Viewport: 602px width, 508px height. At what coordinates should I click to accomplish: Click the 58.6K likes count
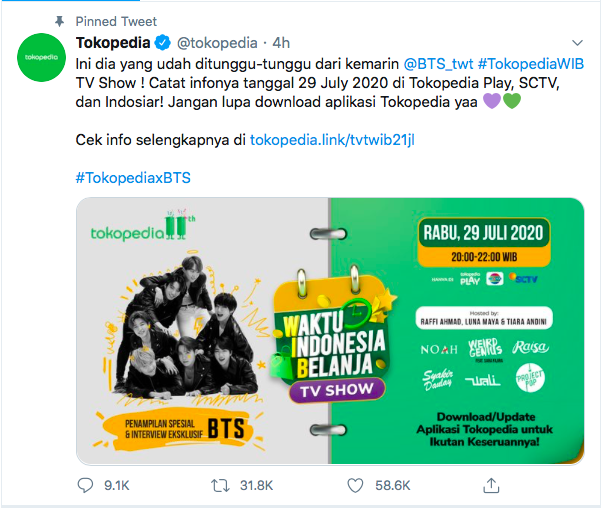tap(393, 486)
